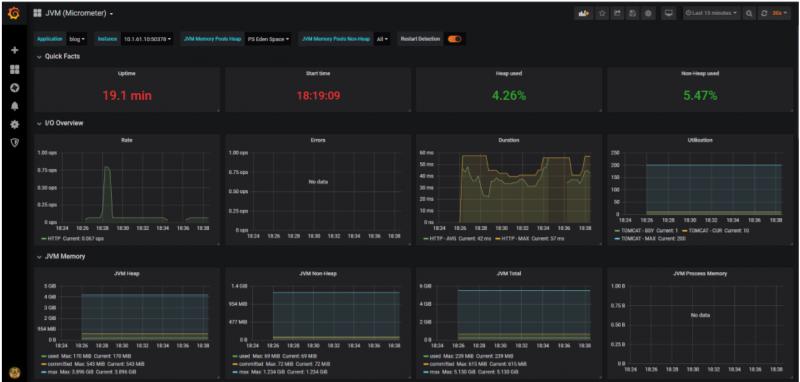The height and width of the screenshot is (382, 800).
Task: Open Instance 10.1.61.10 dropdown
Action: [147, 39]
